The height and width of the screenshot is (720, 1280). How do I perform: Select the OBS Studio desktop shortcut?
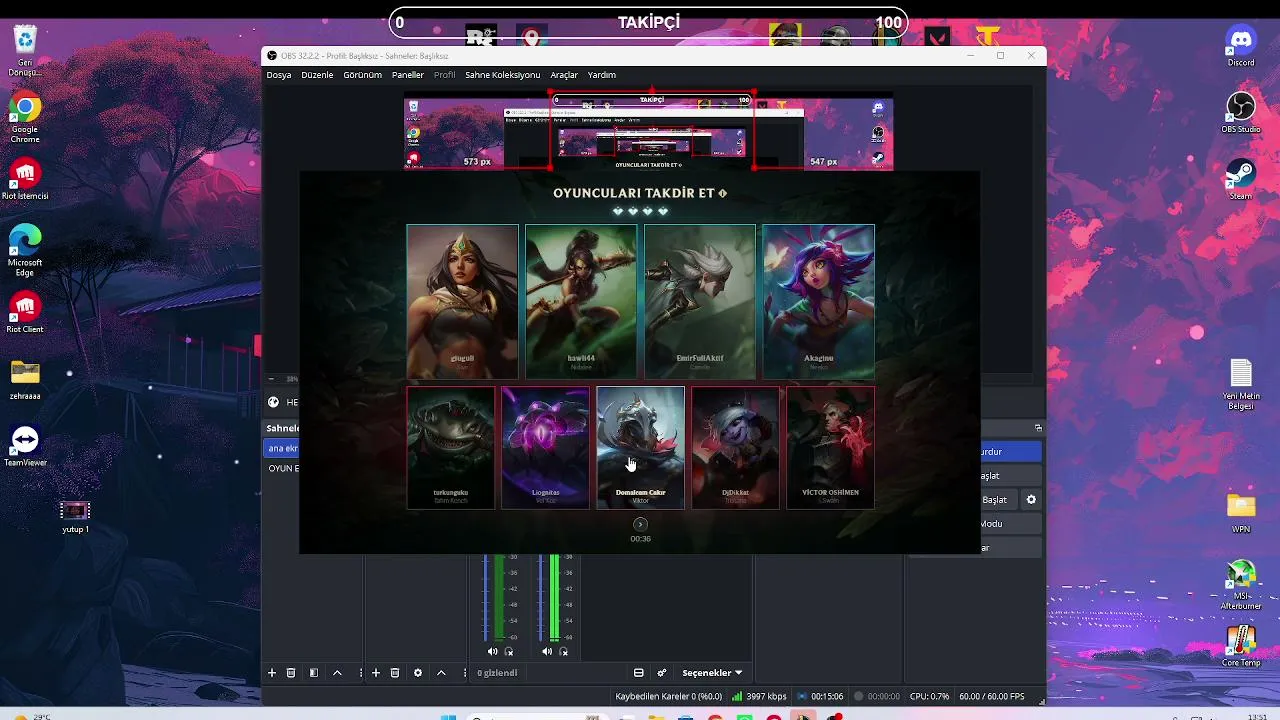click(x=1241, y=112)
